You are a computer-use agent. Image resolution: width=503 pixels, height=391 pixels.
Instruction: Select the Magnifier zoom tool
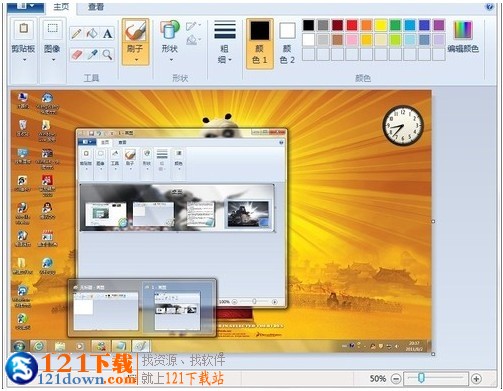tap(107, 55)
